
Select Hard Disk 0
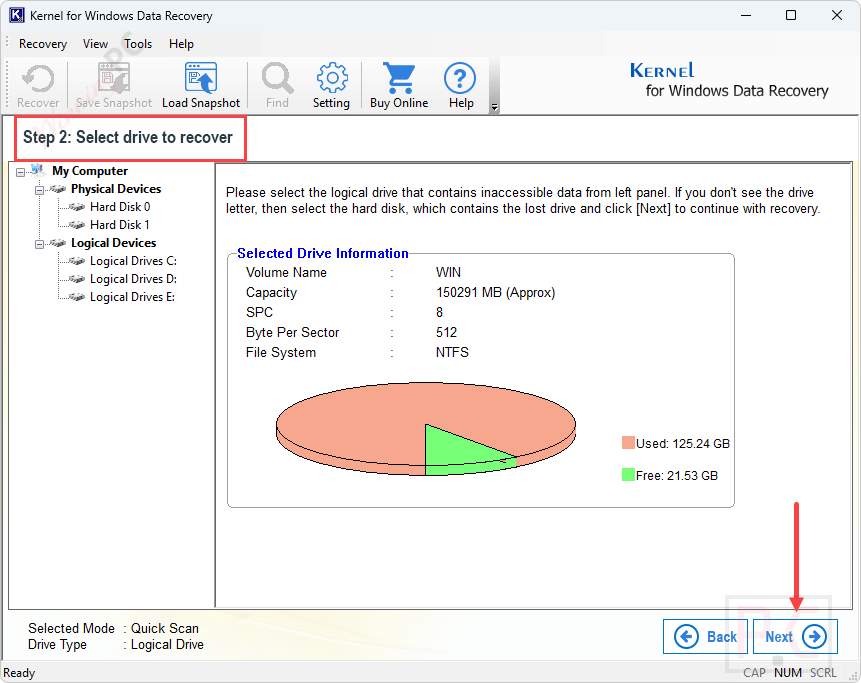pyautogui.click(x=120, y=207)
